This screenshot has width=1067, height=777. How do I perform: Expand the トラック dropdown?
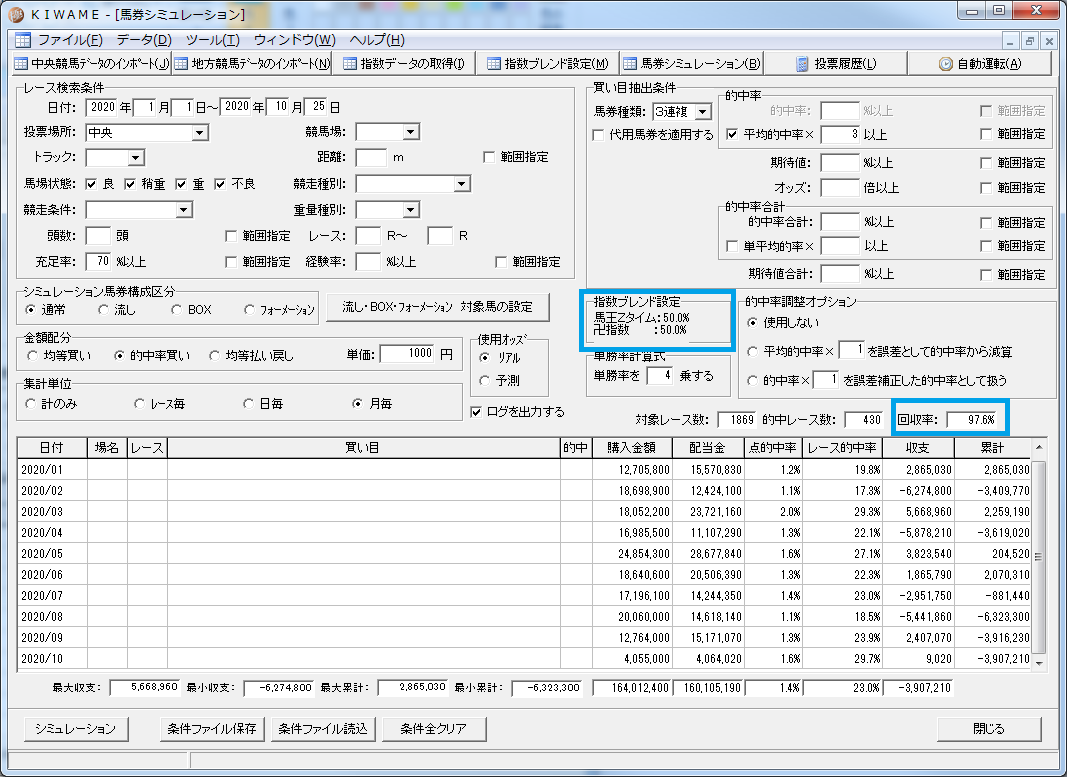pos(135,158)
